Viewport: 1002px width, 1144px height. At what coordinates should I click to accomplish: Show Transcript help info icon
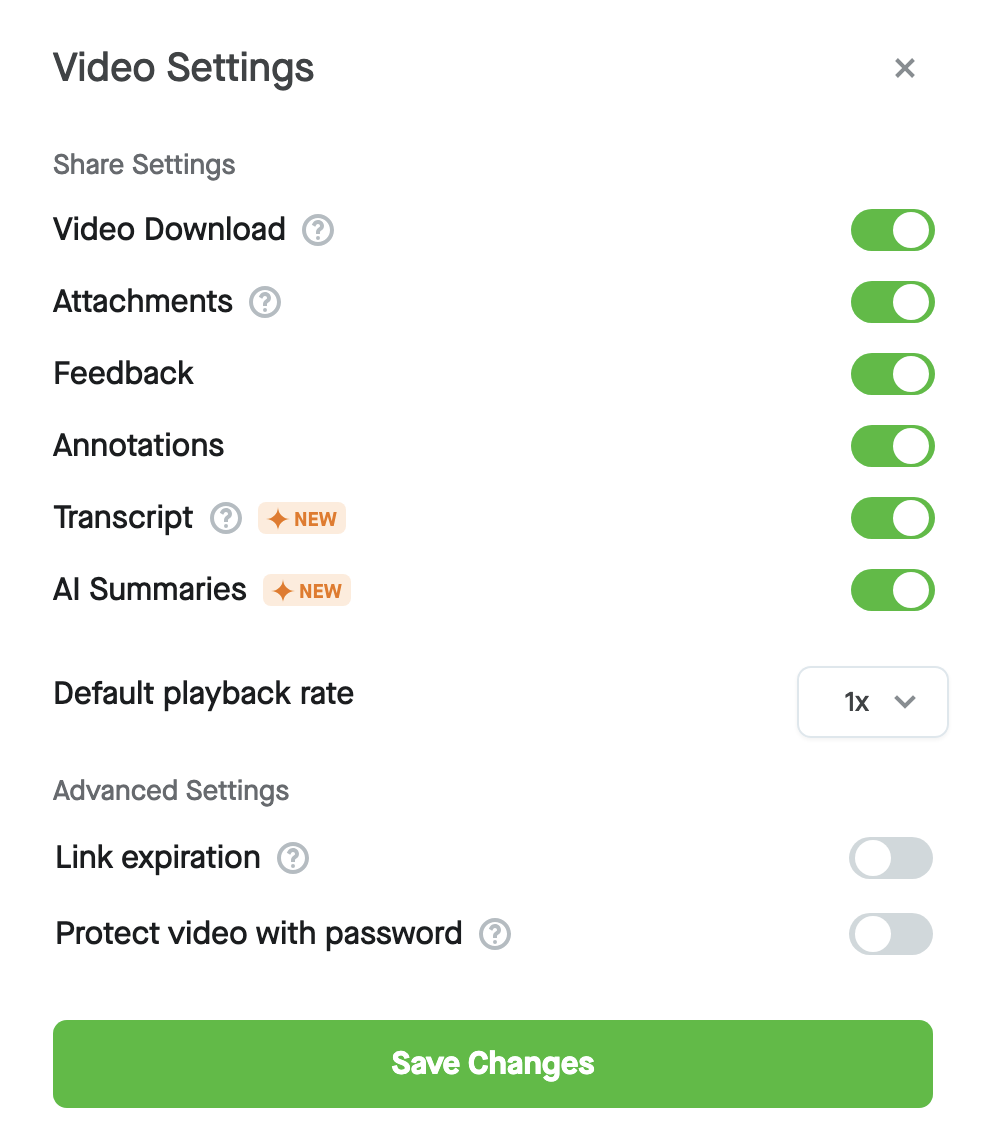[226, 518]
